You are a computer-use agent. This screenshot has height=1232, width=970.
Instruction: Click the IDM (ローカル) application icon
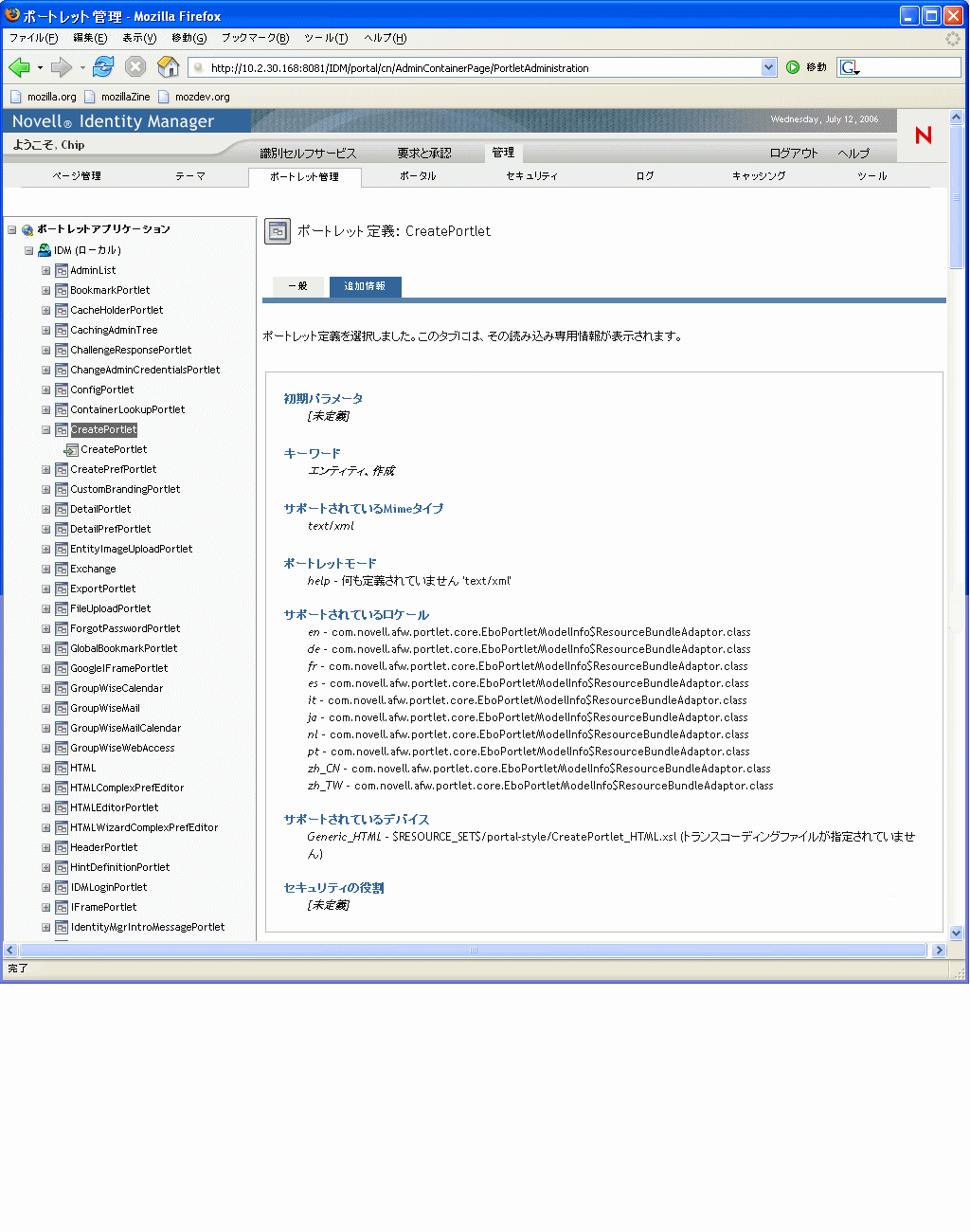(x=45, y=250)
